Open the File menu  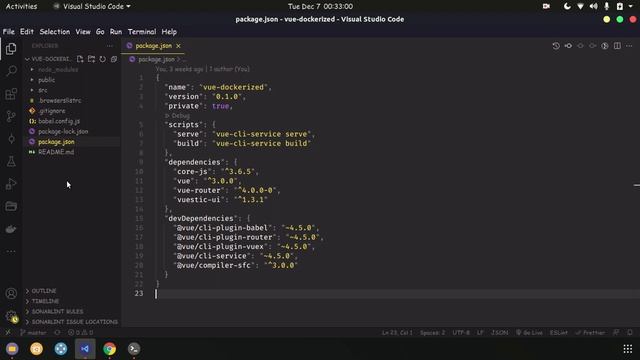[9, 32]
